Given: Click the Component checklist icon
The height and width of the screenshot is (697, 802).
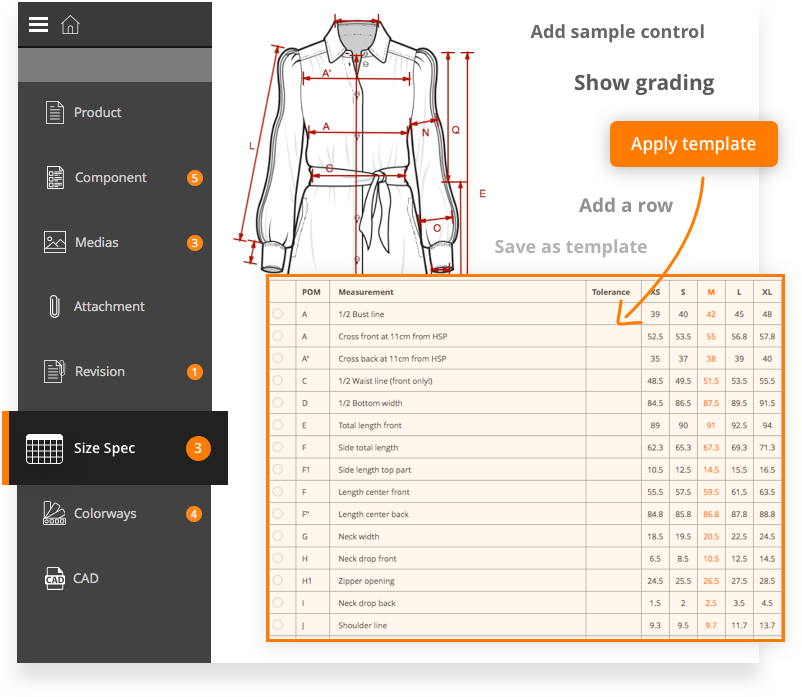Looking at the screenshot, I should pyautogui.click(x=55, y=177).
